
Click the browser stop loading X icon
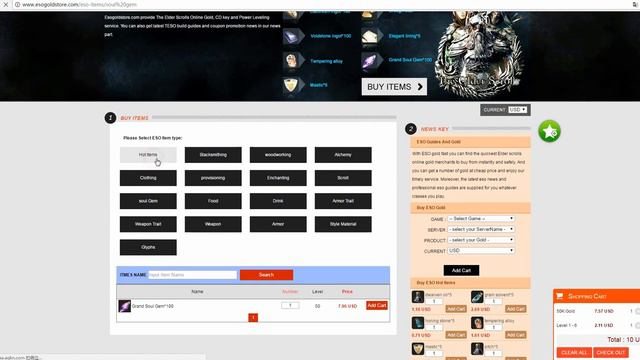point(6,4)
